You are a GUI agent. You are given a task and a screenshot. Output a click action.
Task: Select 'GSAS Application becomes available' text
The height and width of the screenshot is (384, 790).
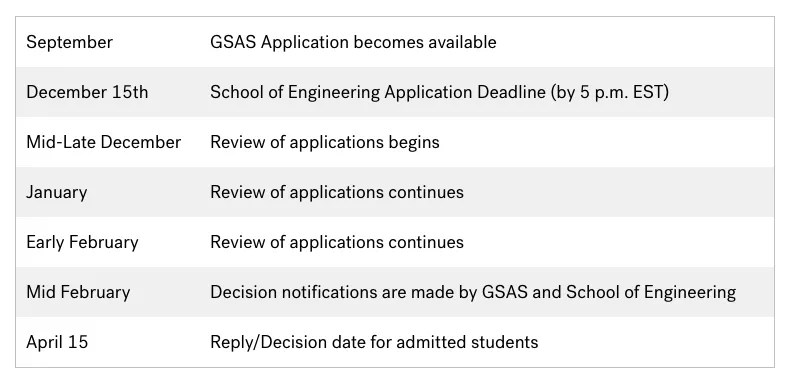[353, 42]
